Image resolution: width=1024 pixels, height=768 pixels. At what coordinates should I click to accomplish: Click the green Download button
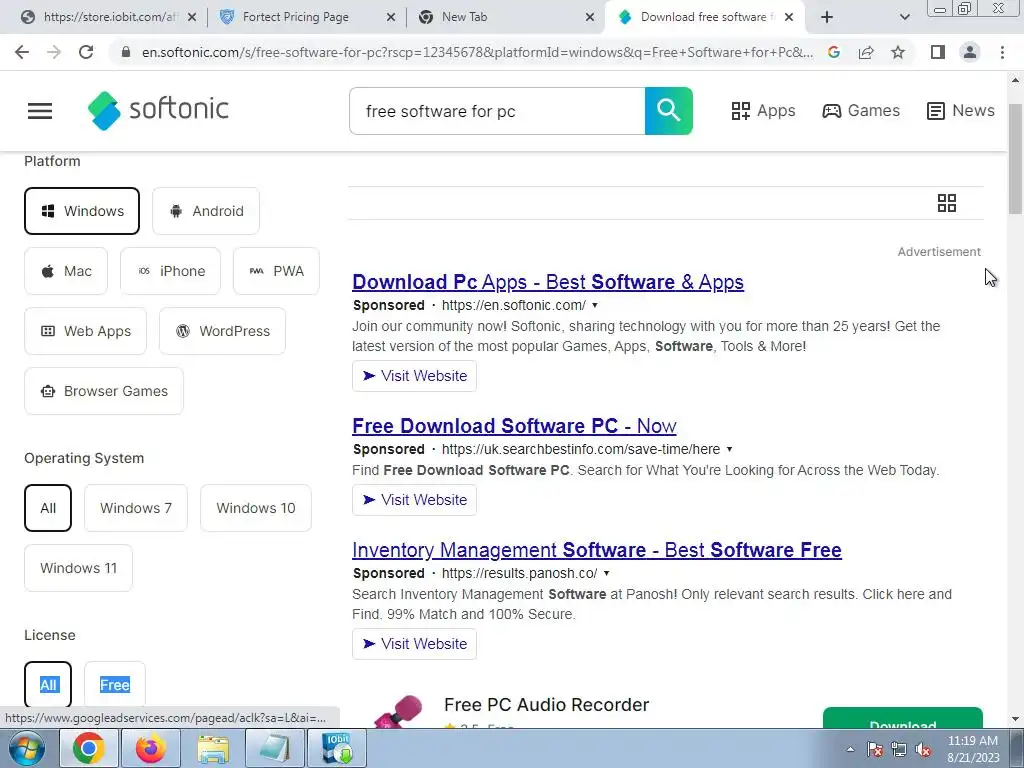903,718
